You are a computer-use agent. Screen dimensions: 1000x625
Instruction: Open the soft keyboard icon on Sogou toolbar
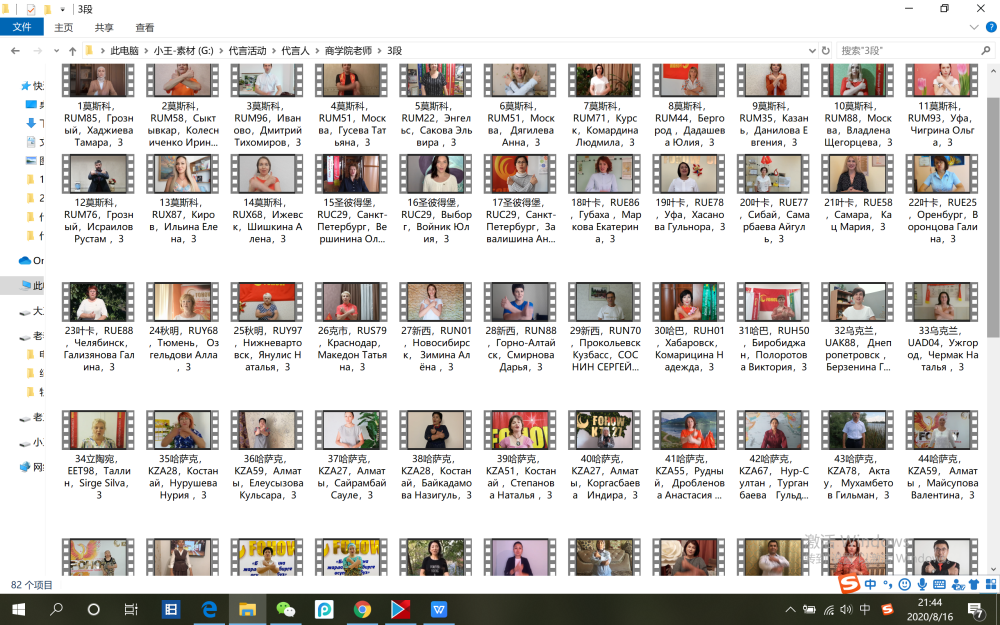(x=939, y=584)
